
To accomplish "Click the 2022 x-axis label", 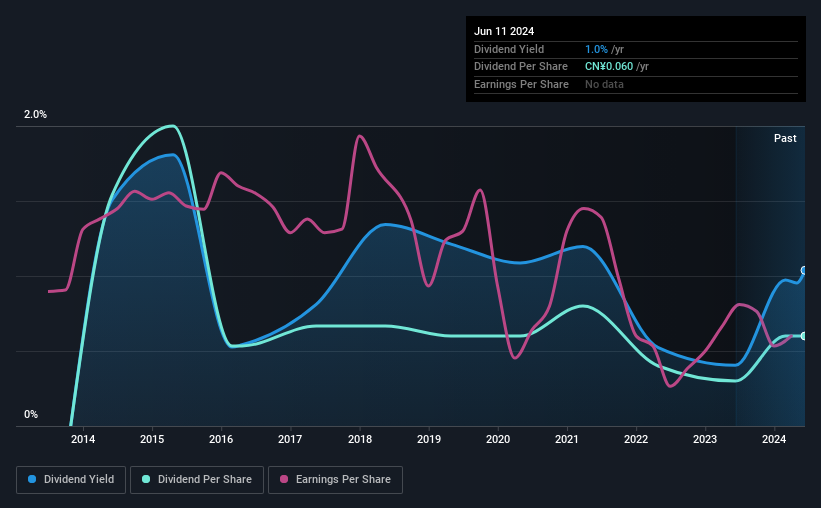I will [636, 439].
